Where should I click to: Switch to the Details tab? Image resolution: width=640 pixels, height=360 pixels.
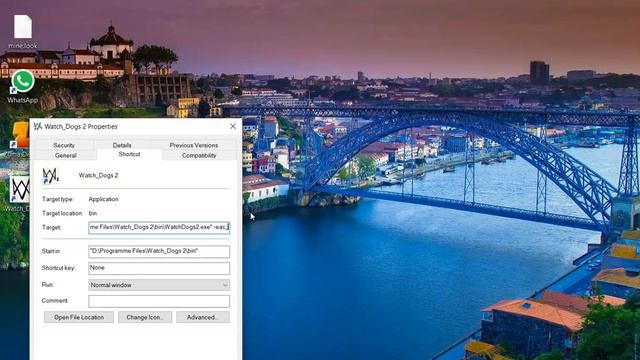[122, 145]
